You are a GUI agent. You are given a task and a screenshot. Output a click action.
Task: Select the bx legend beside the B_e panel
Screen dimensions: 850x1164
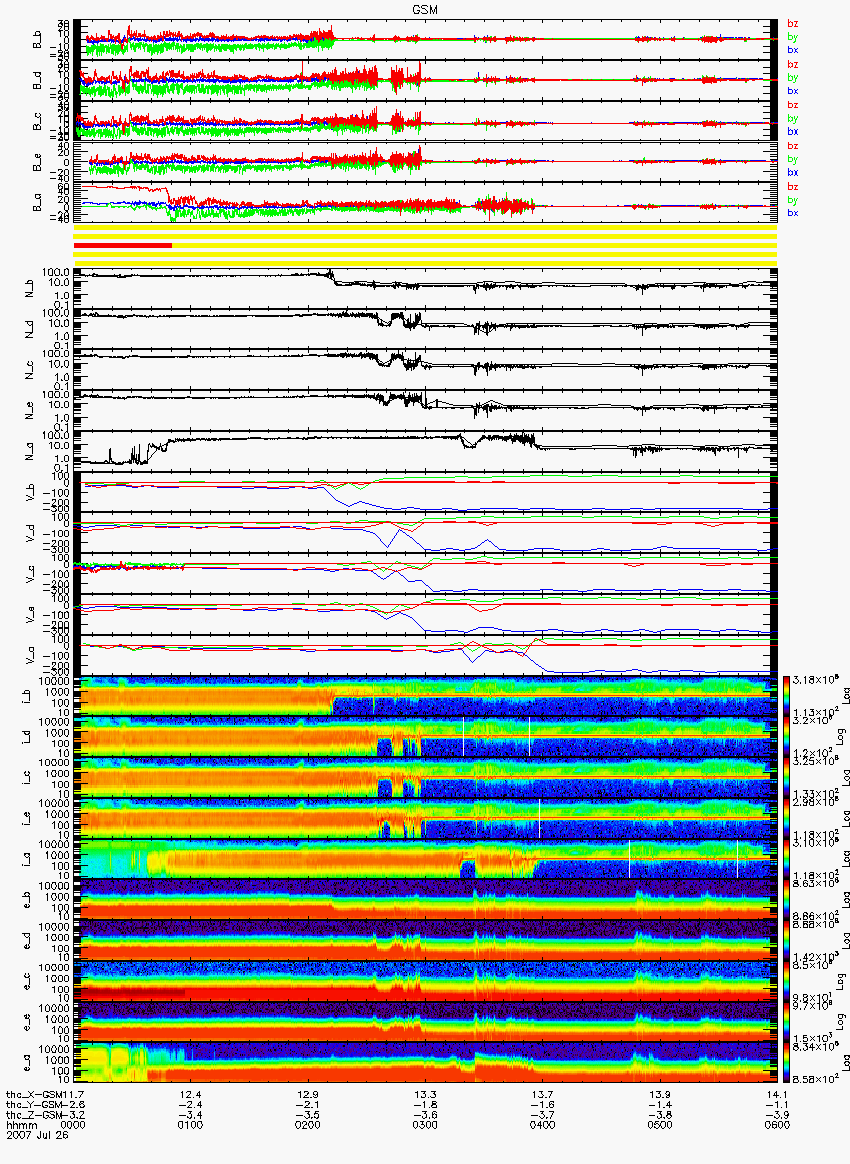click(792, 173)
